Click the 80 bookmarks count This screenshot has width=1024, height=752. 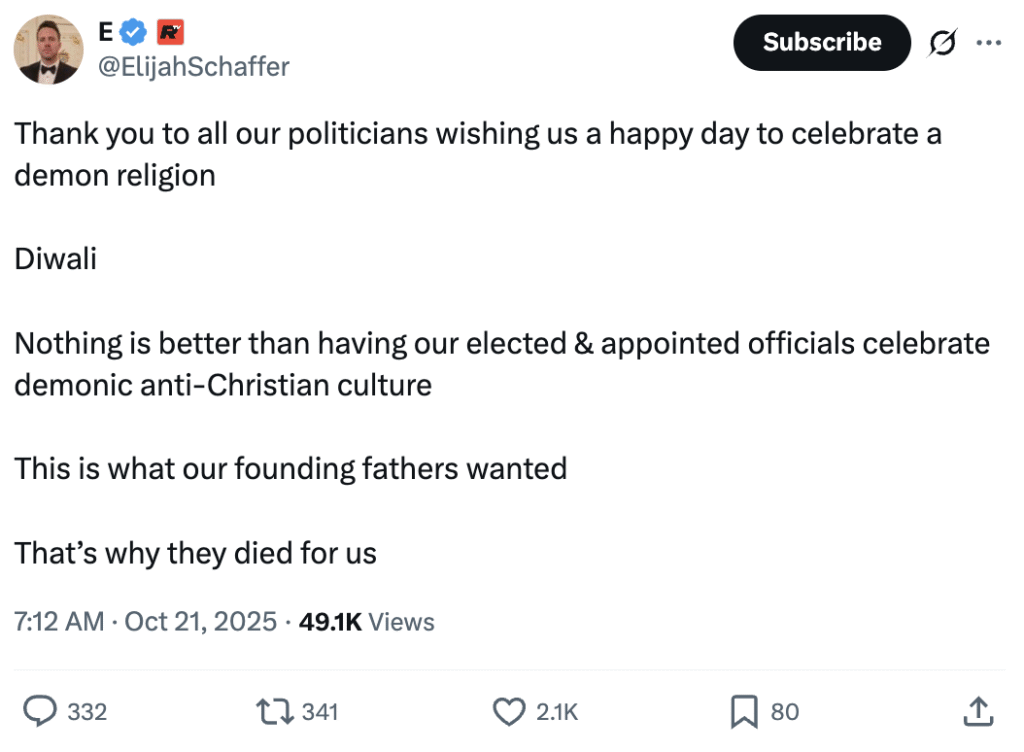785,712
